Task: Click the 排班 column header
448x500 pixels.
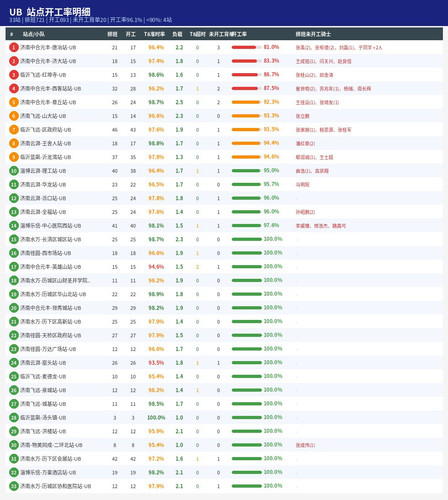Action: [112, 34]
